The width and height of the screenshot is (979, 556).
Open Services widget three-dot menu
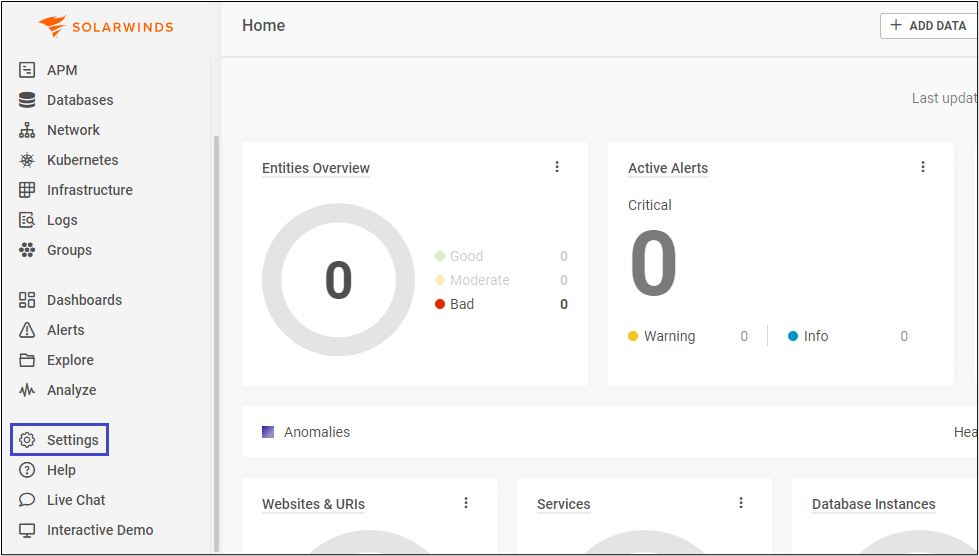click(740, 502)
